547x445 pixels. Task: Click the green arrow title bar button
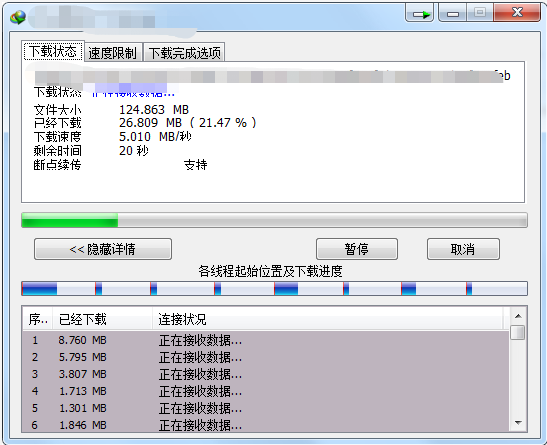coord(420,13)
